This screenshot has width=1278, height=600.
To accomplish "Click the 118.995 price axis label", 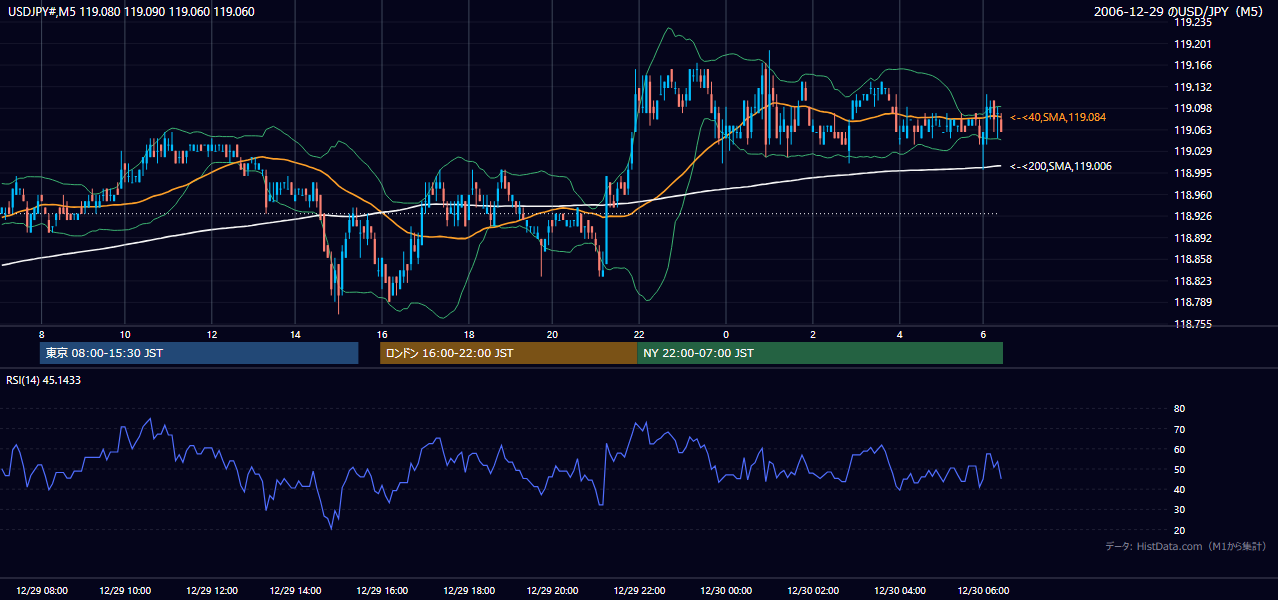I will (1193, 173).
